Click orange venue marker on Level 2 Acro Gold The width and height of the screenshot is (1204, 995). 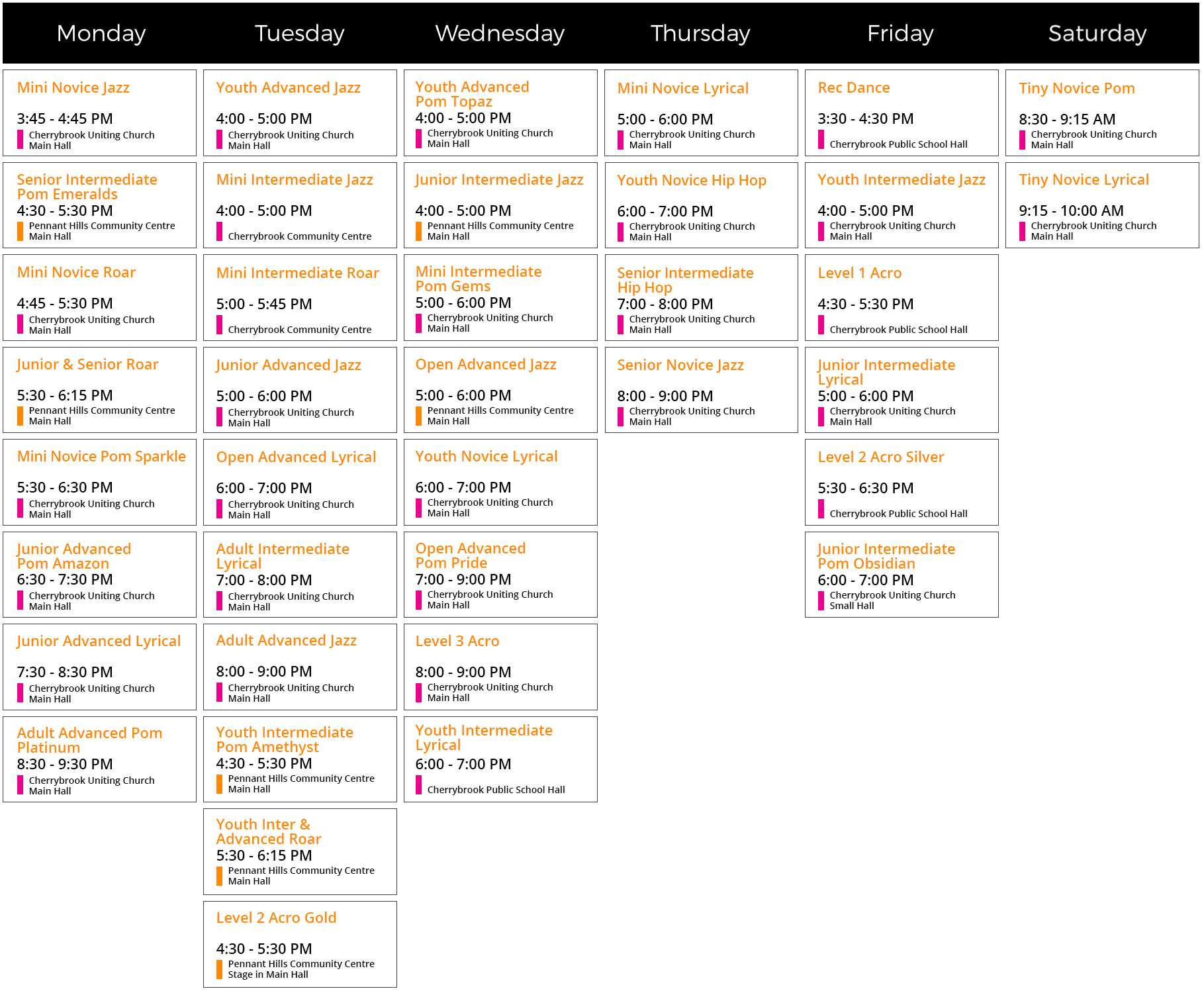pyautogui.click(x=219, y=969)
